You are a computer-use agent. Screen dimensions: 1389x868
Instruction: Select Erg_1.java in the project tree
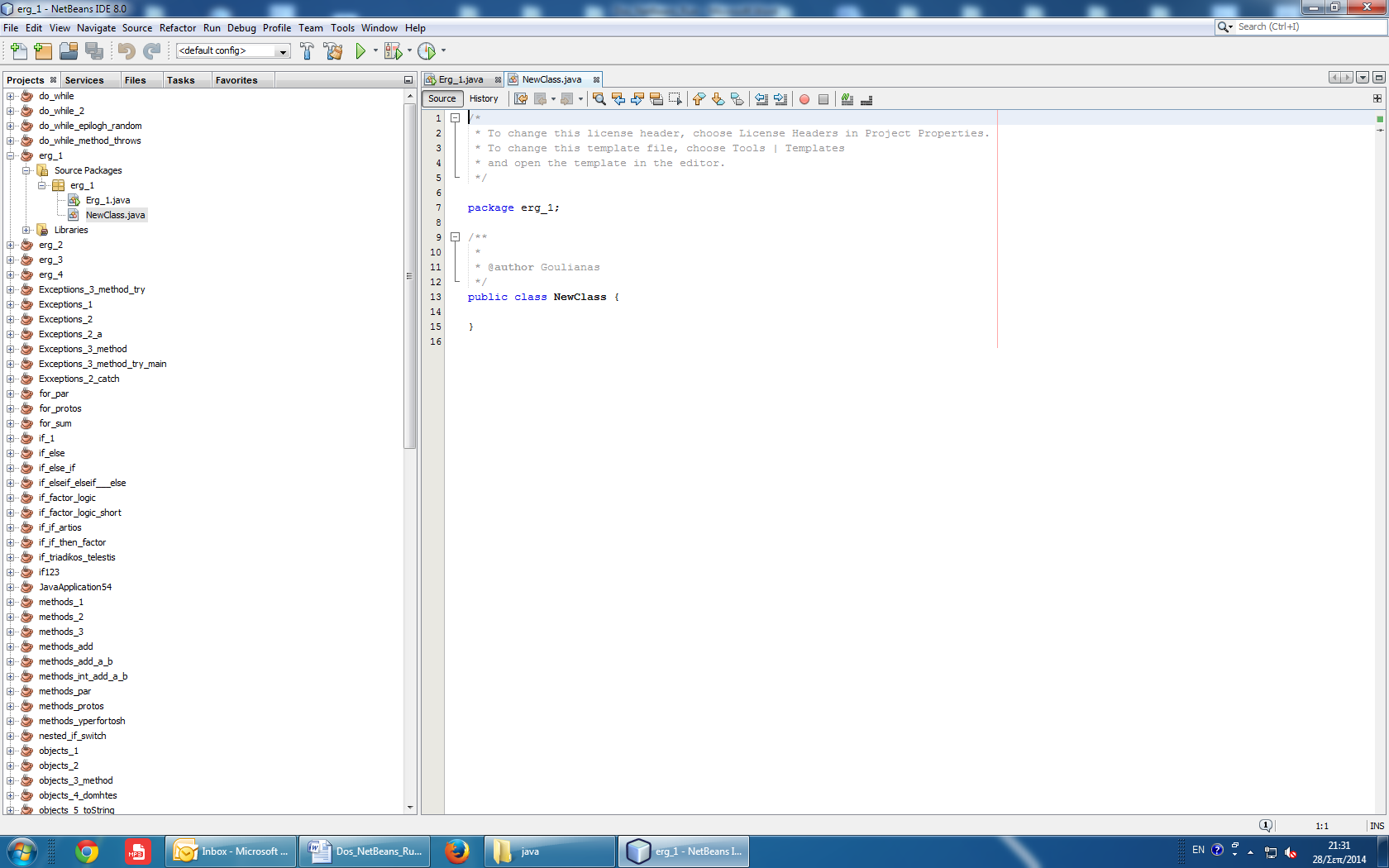tap(107, 200)
